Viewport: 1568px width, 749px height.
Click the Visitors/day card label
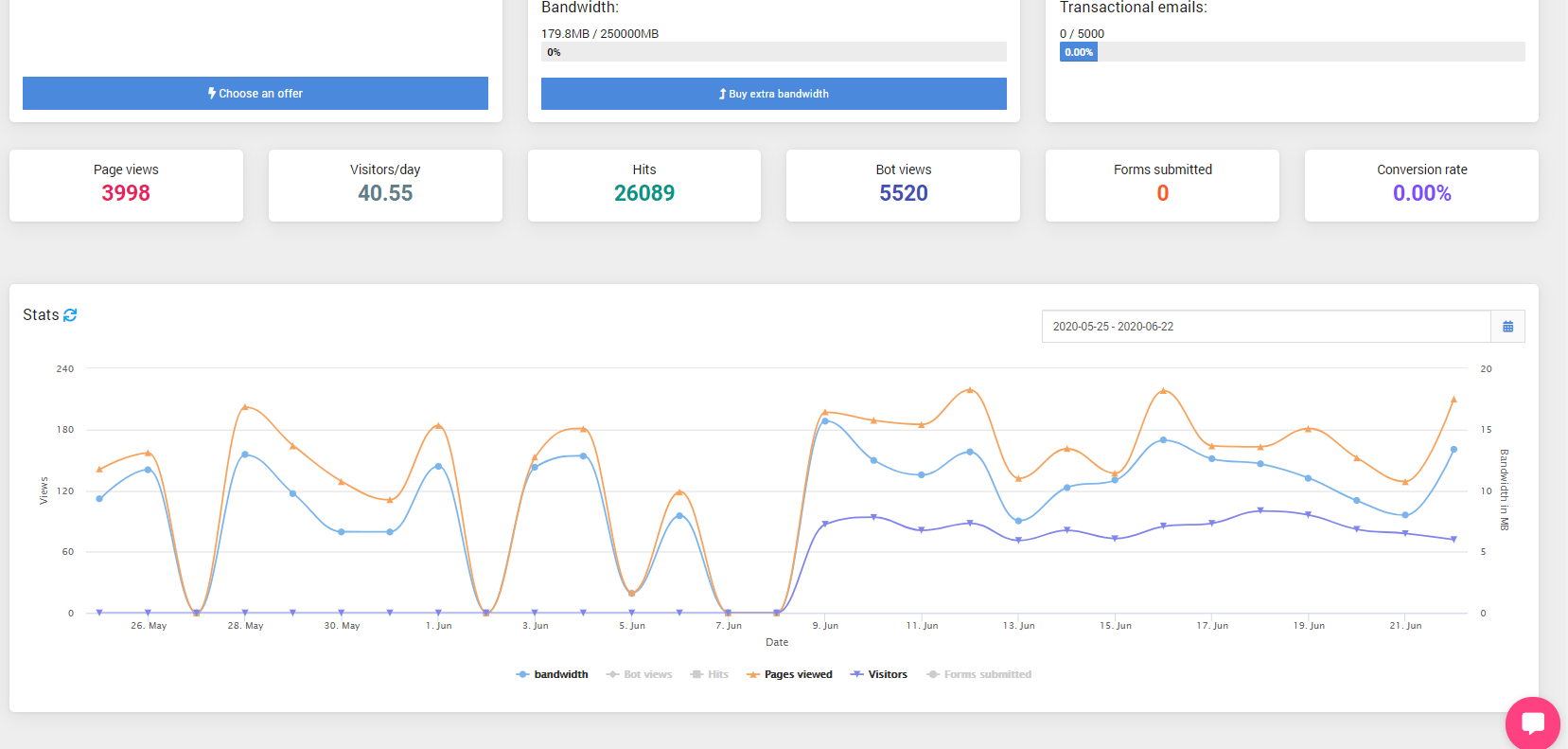click(385, 169)
